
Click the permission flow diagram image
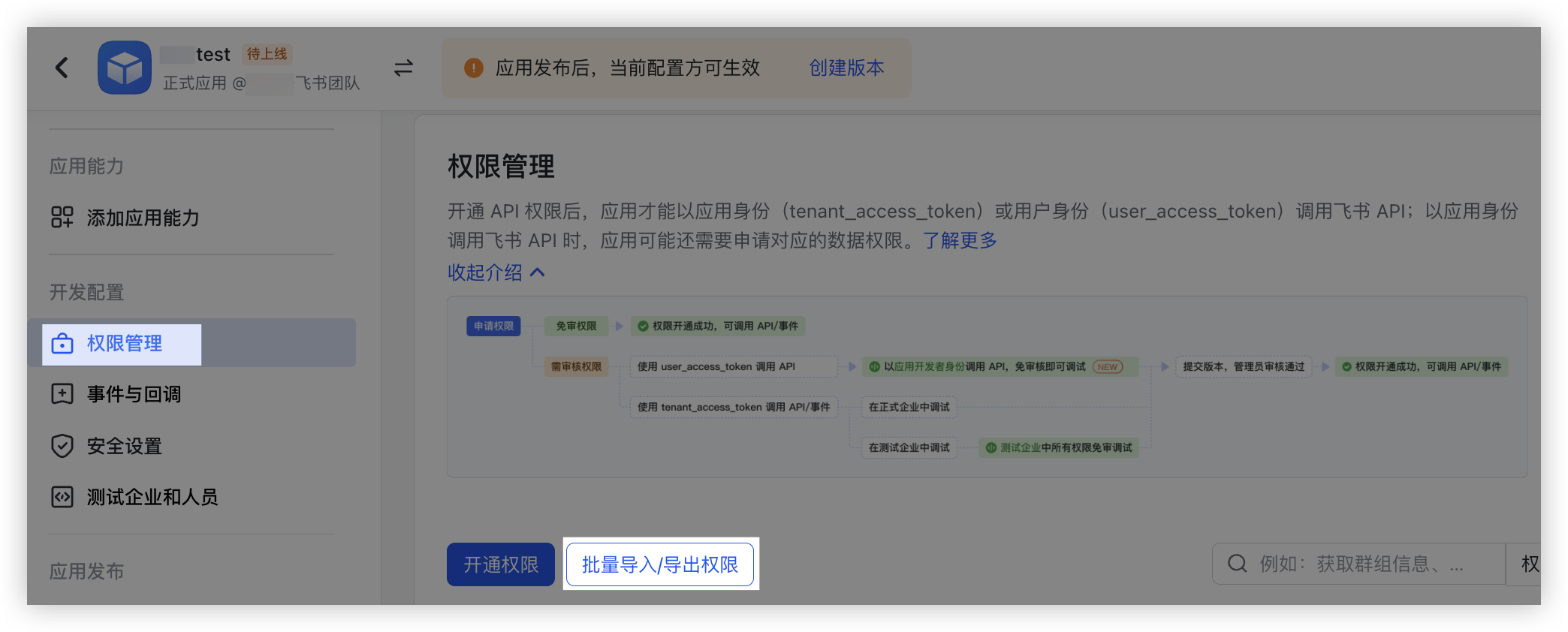tap(987, 387)
